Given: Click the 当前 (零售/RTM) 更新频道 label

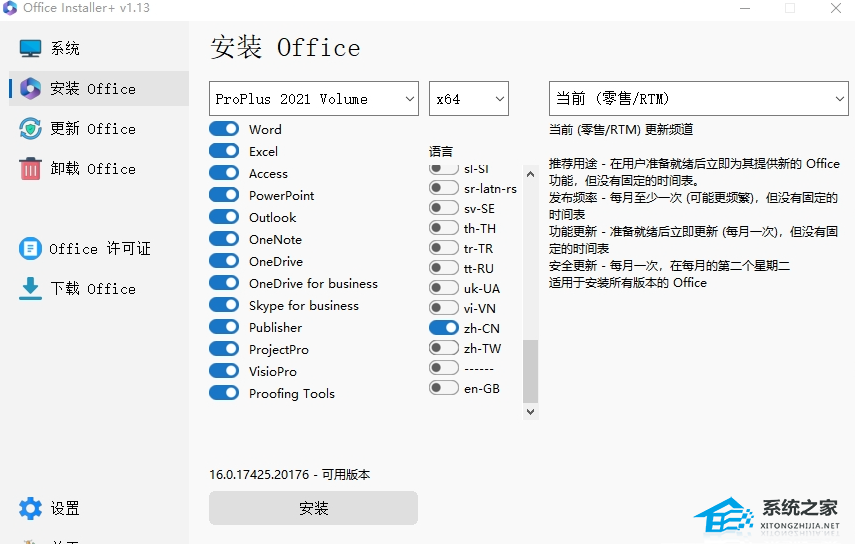Looking at the screenshot, I should point(621,129).
